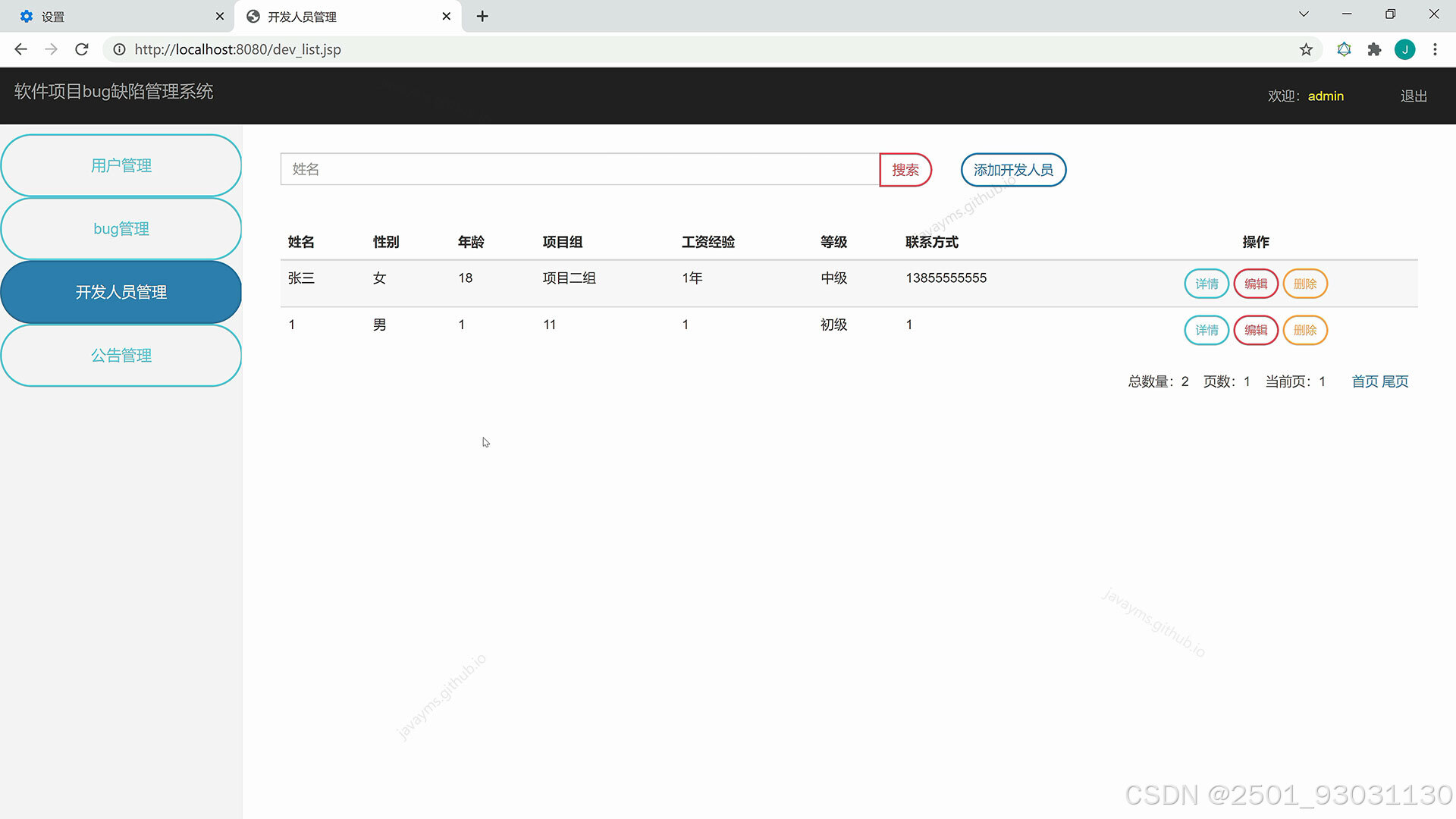Click the 联系方式 column header
Viewport: 1456px width, 819px height.
[932, 242]
